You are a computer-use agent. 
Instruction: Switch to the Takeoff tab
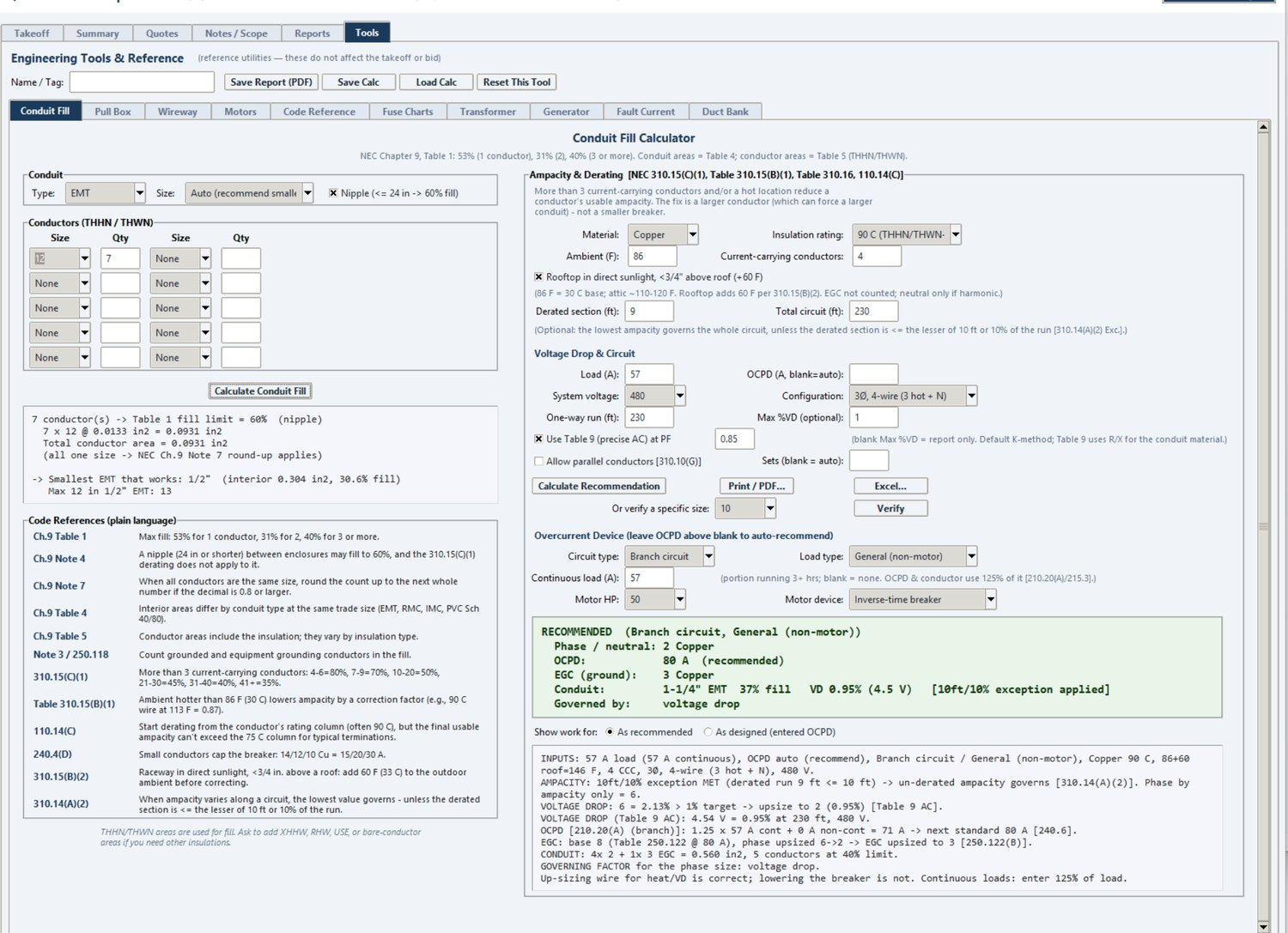tap(32, 33)
